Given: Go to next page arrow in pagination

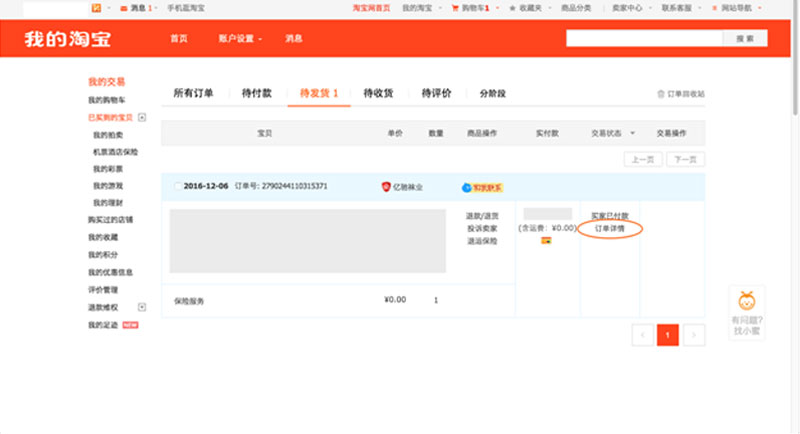Looking at the screenshot, I should 694,335.
